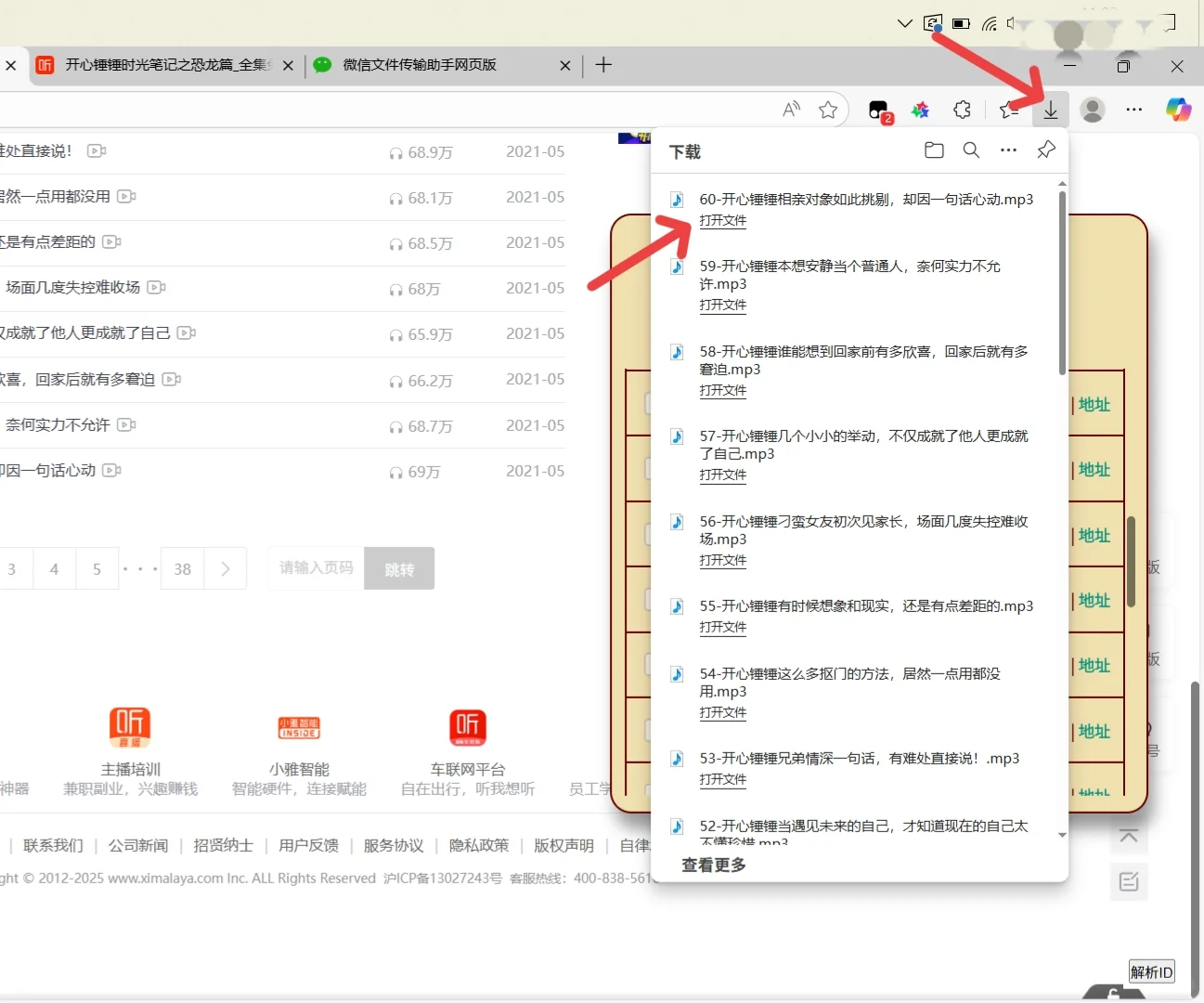This screenshot has width=1204, height=1003.
Task: Open the 主播培训 icon in the footer
Action: tap(130, 726)
